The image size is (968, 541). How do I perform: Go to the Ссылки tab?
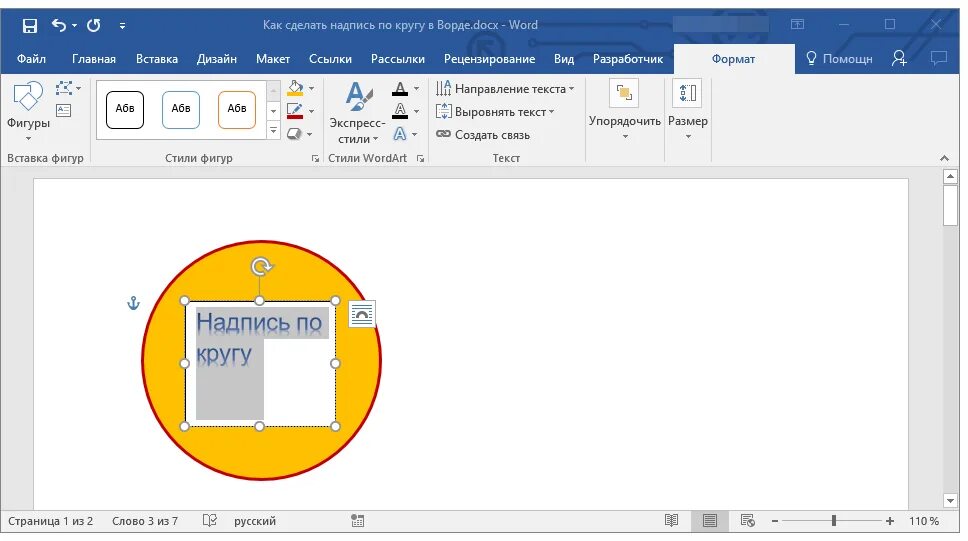click(330, 59)
